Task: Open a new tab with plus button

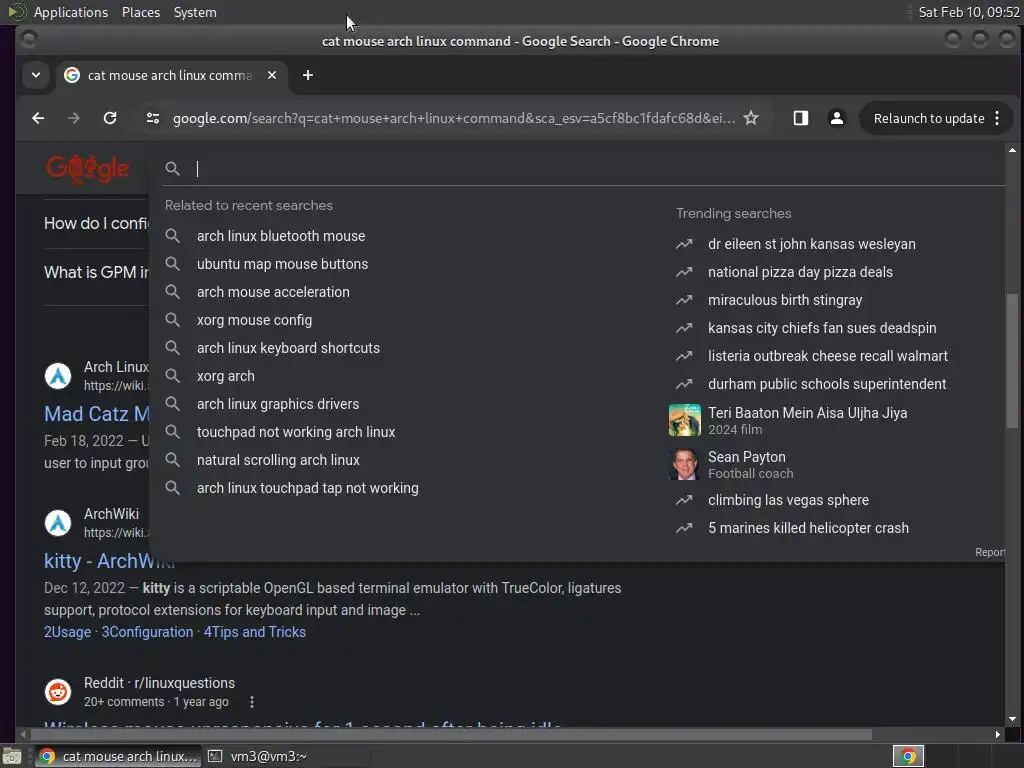Action: click(308, 75)
